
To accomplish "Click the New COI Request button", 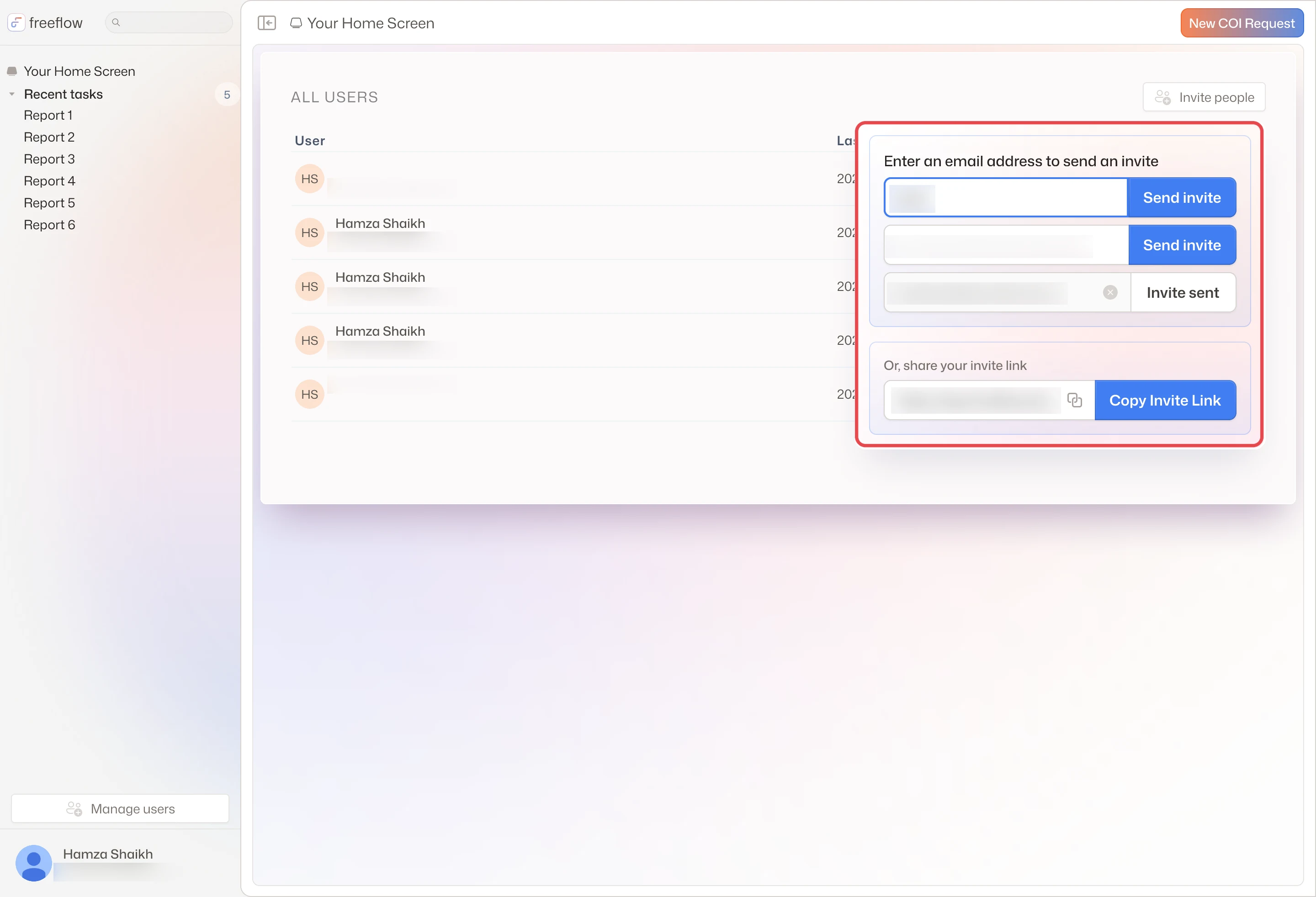I will click(1242, 23).
